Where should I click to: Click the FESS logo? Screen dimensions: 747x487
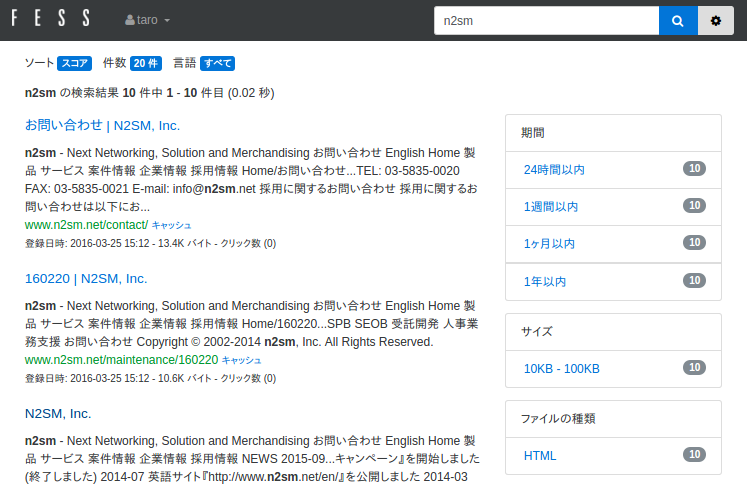[50, 19]
